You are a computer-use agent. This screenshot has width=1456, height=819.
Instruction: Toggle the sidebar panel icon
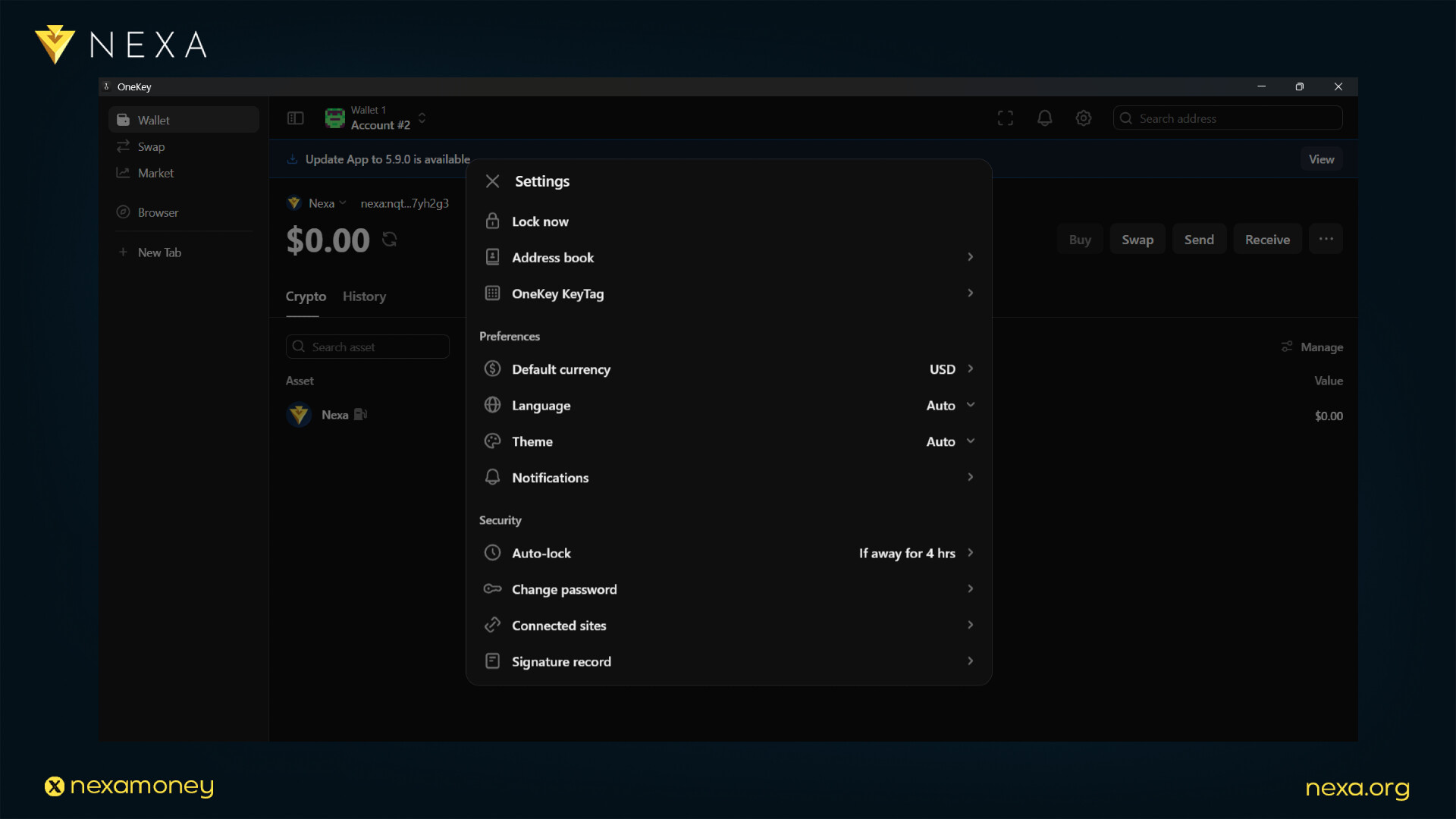[295, 118]
